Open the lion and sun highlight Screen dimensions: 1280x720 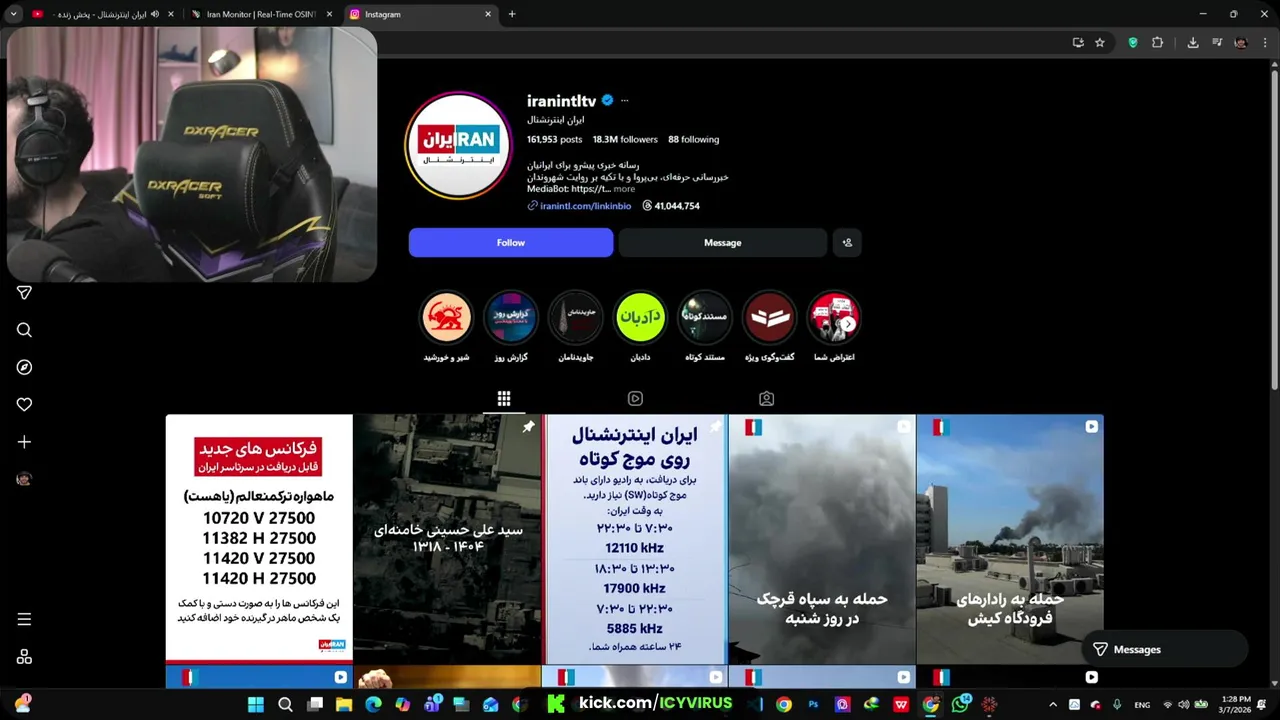click(446, 317)
